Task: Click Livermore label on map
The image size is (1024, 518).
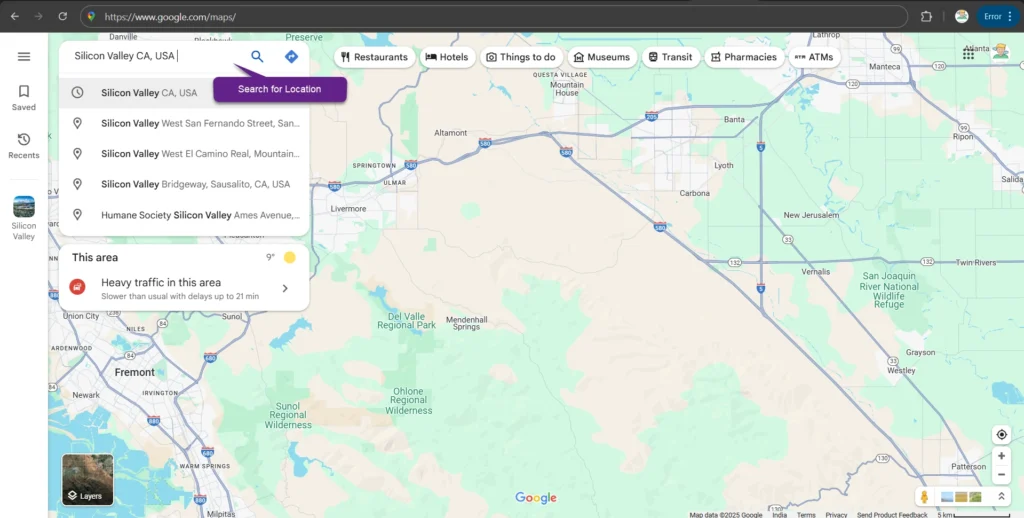Action: point(348,209)
